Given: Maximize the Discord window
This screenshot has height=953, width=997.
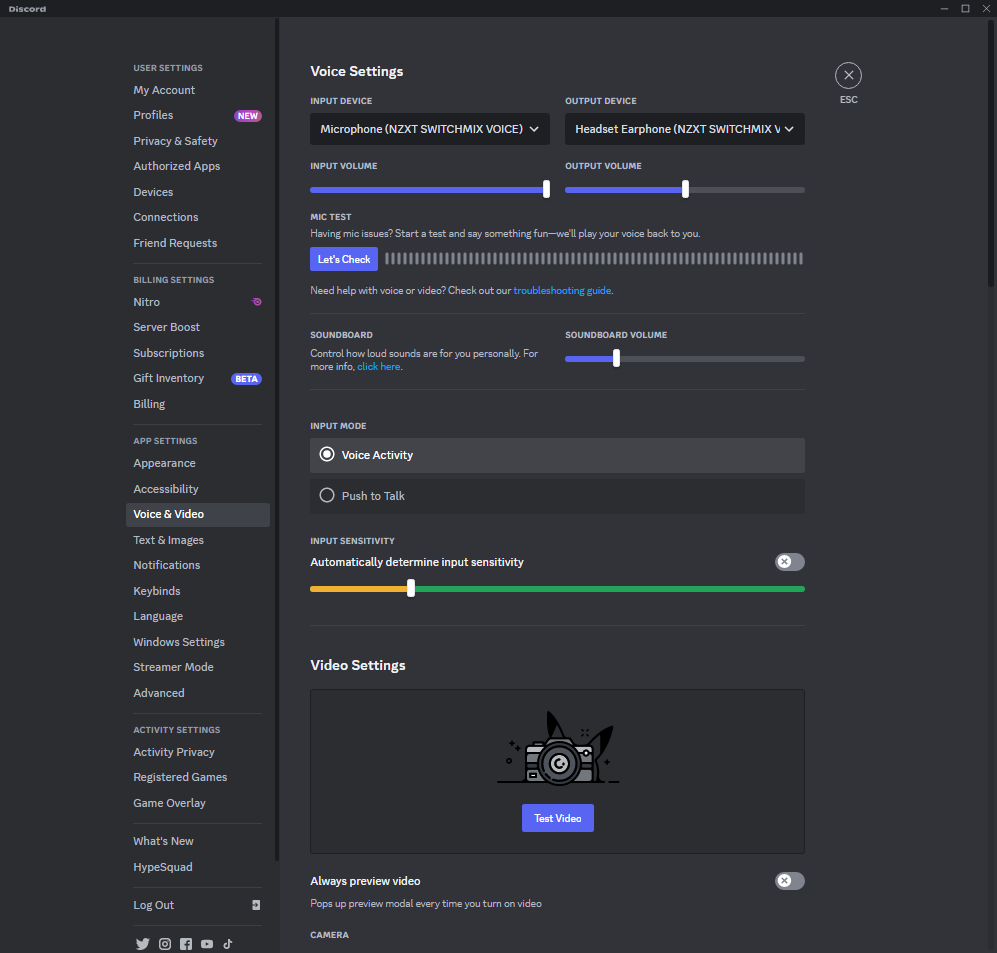Looking at the screenshot, I should point(965,8).
